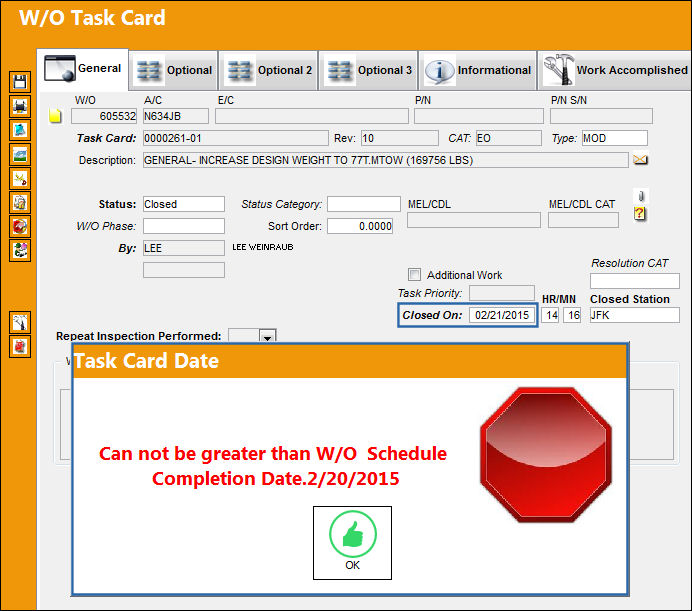Viewport: 692px width, 611px height.
Task: Click the Task Card field 0000261-01
Action: point(236,138)
